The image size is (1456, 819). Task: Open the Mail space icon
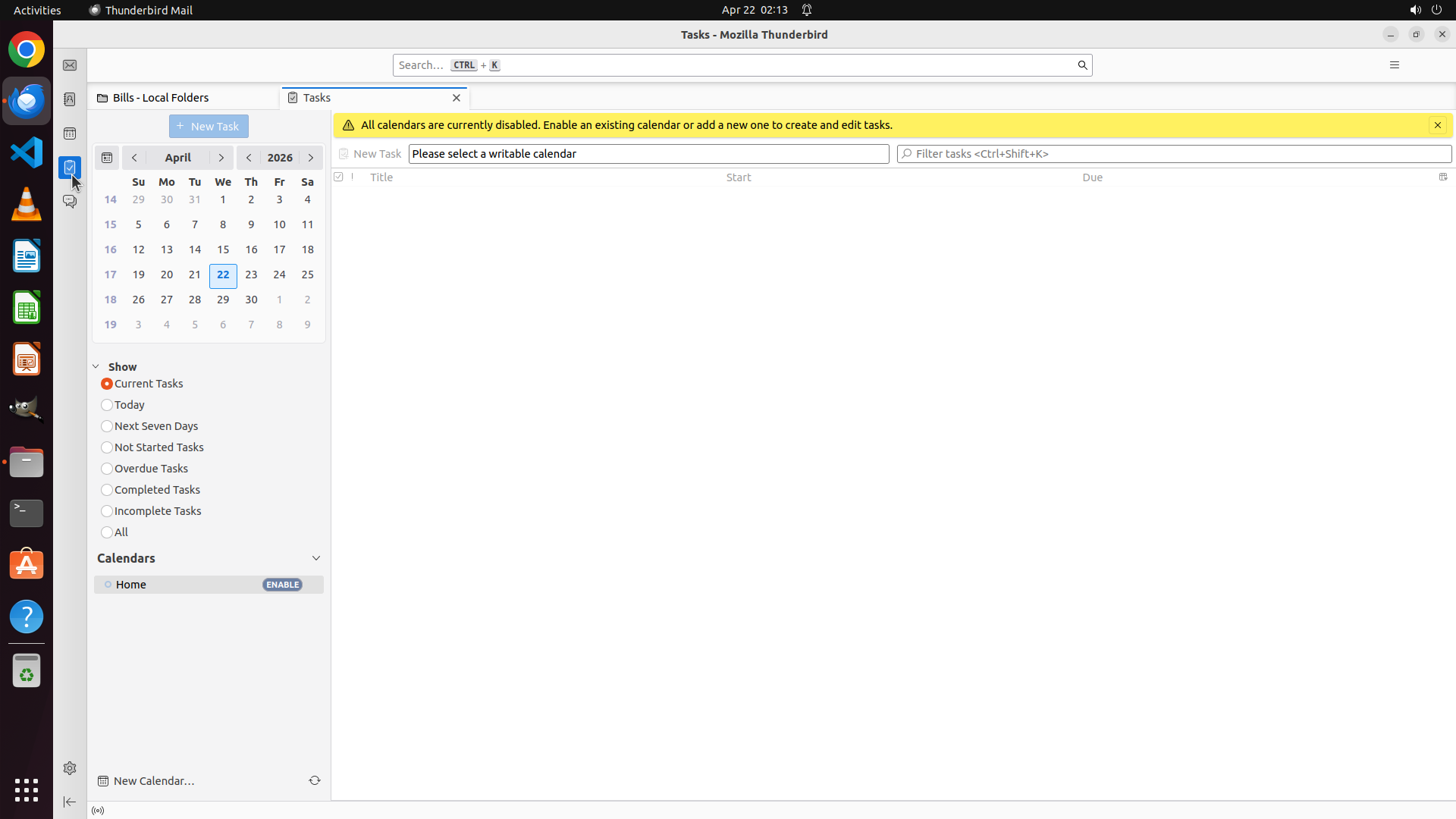70,66
